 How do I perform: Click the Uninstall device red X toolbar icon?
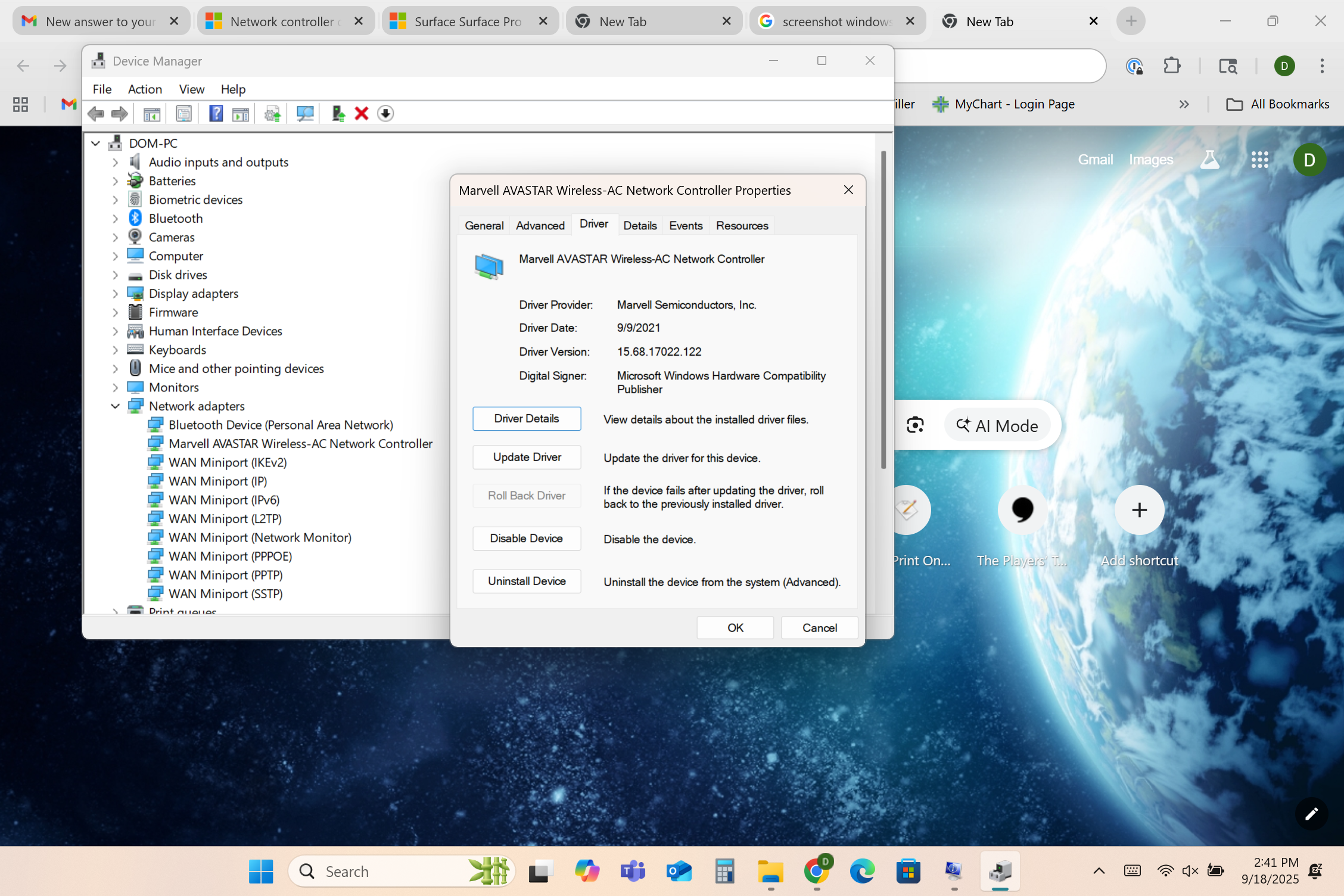362,113
